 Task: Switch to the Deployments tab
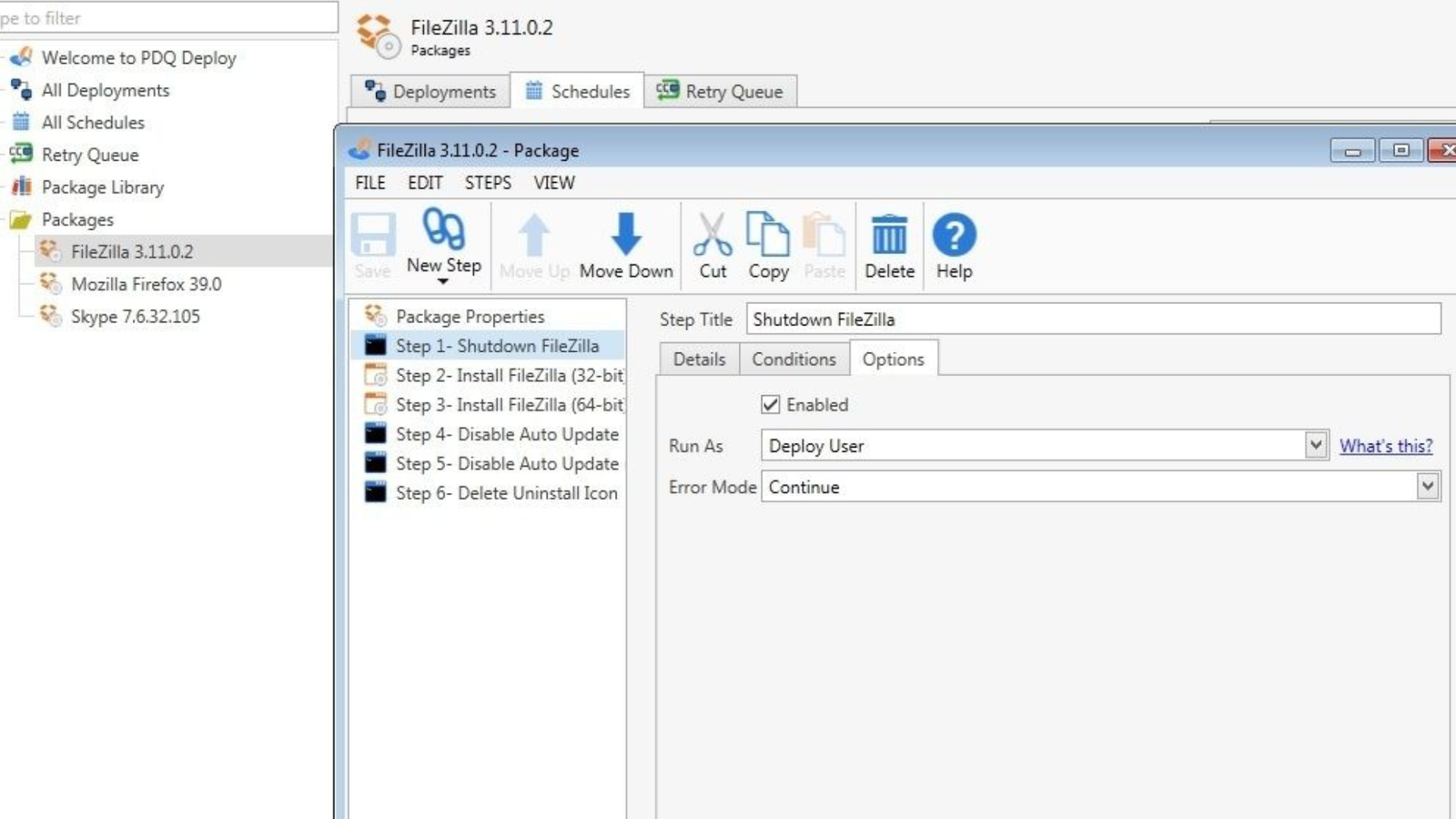430,91
